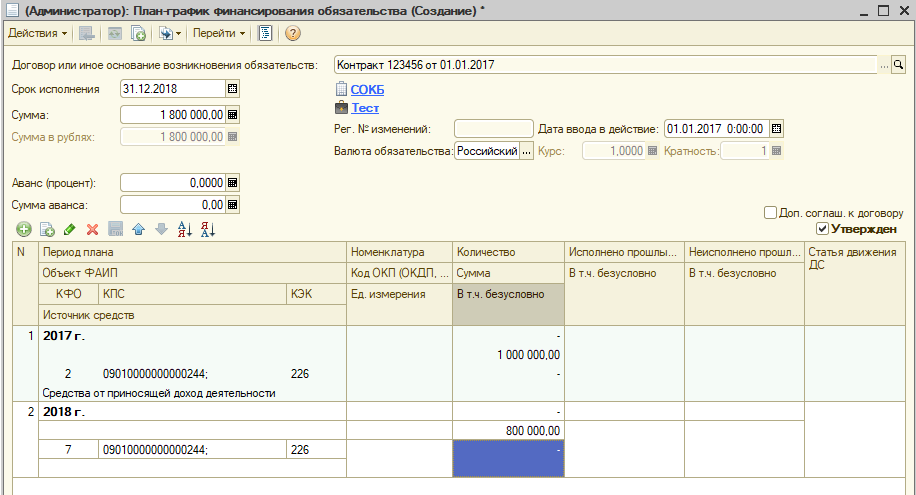Open the СОКБ link

click(367, 90)
